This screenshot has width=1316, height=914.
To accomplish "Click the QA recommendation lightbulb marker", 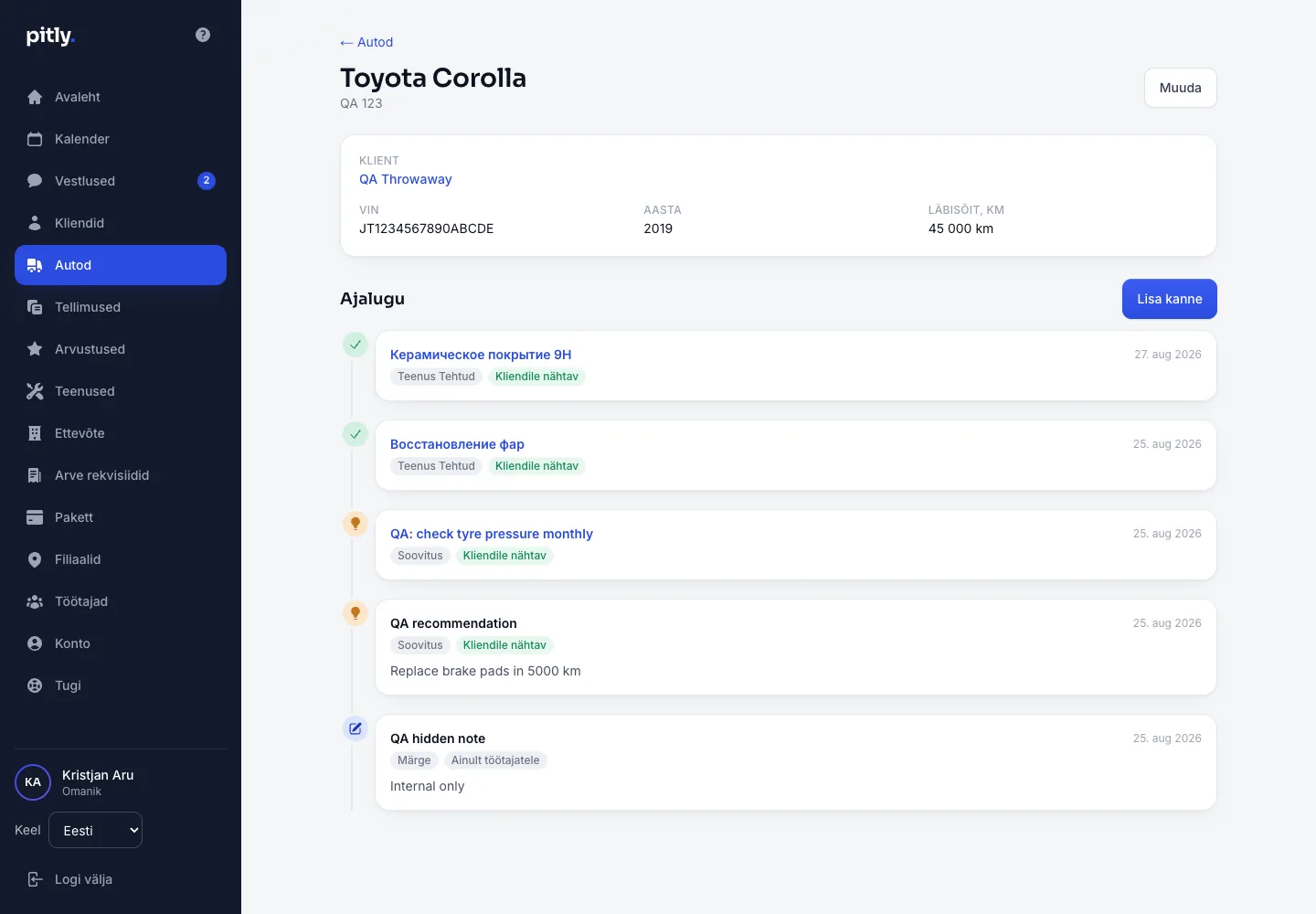I will coord(356,613).
